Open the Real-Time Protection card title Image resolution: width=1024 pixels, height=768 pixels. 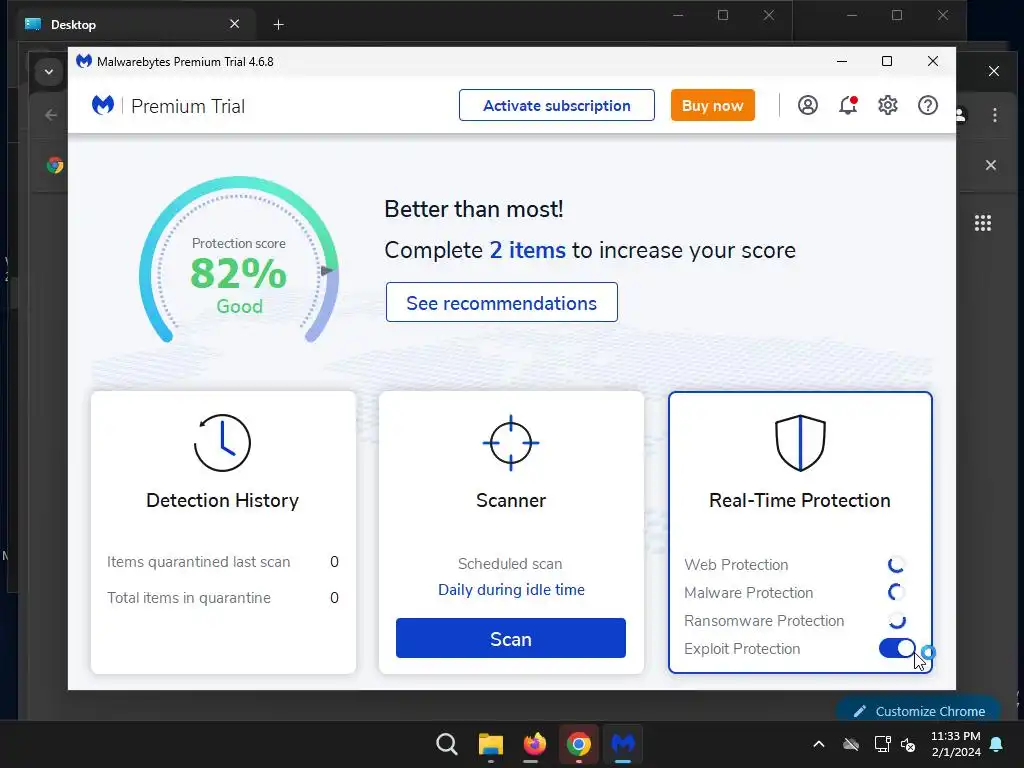coord(800,500)
